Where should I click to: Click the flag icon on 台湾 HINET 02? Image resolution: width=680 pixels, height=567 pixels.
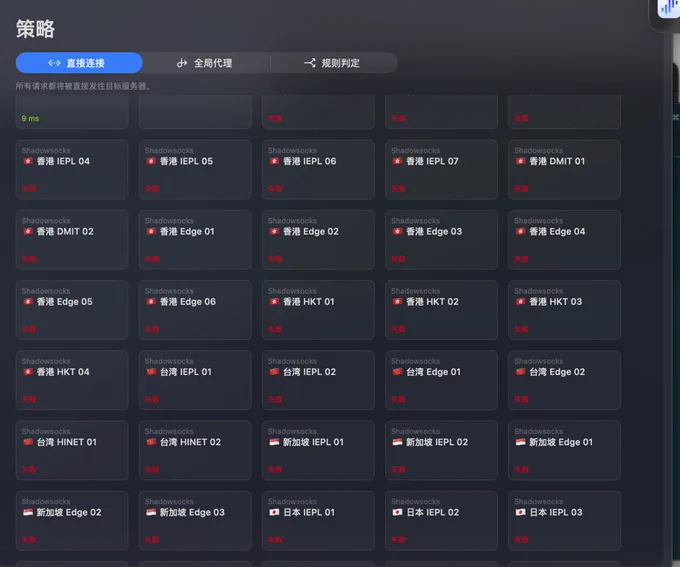pyautogui.click(x=151, y=442)
